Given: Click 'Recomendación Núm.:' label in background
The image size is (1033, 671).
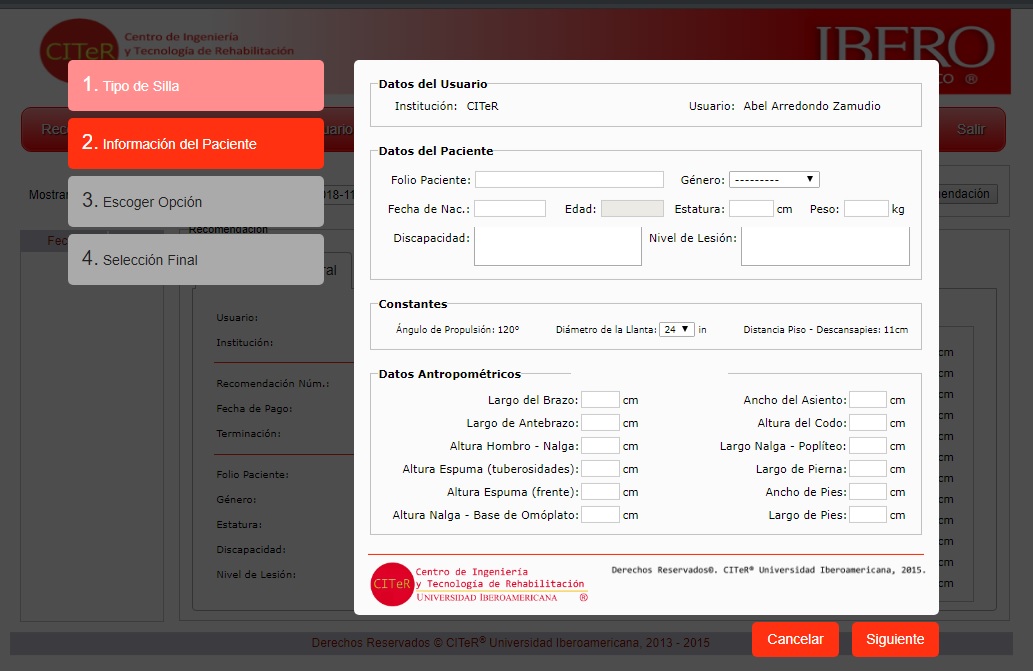Looking at the screenshot, I should (273, 383).
